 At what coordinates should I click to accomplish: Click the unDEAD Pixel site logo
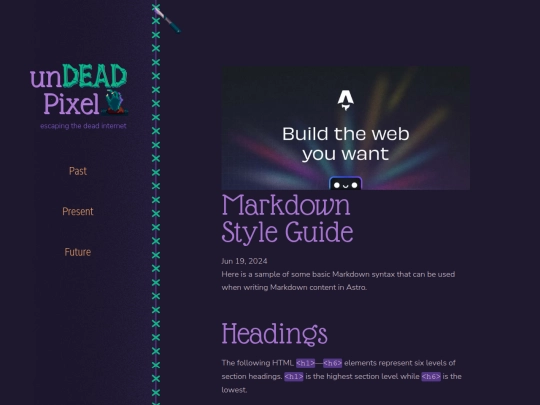click(x=79, y=89)
